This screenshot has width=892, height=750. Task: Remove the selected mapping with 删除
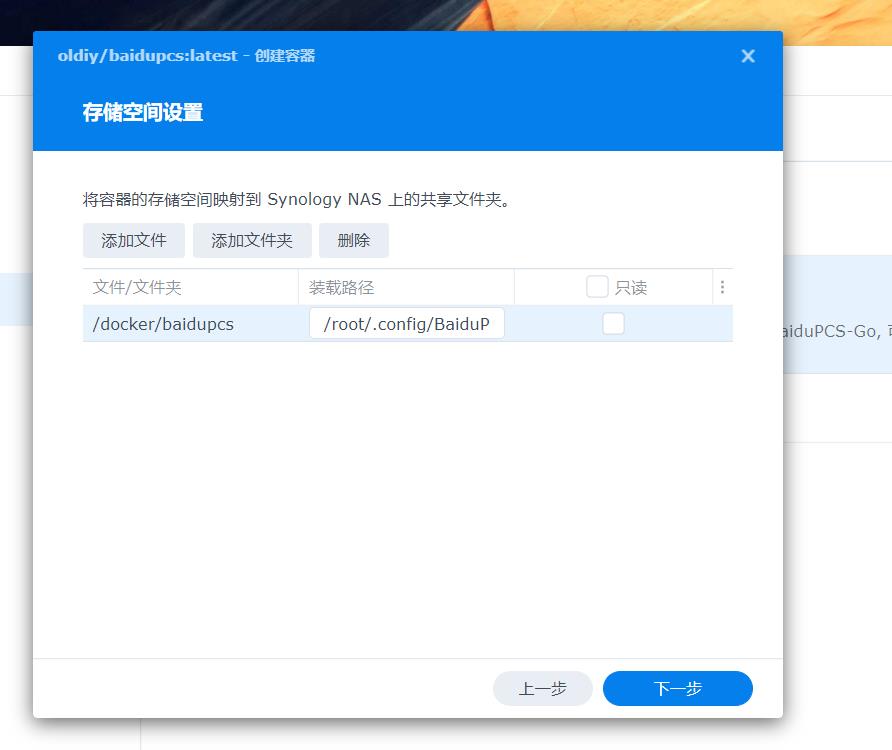pyautogui.click(x=353, y=240)
